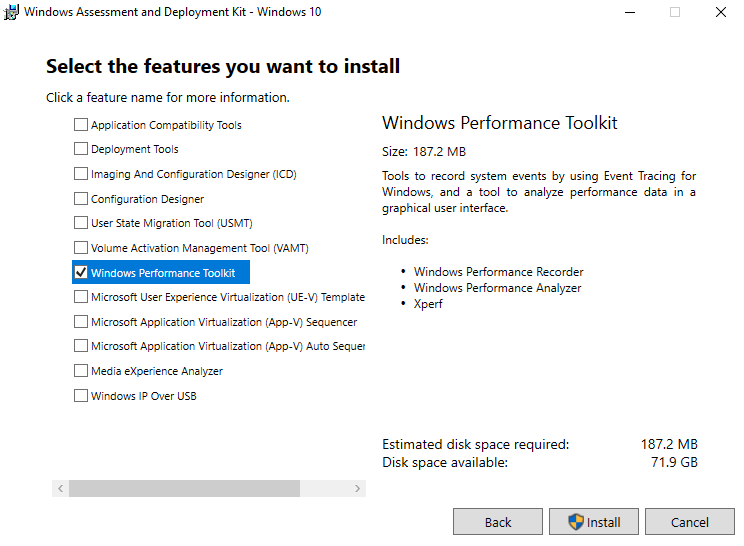Screen dimensions: 744x546
Task: Enable Volume Activation Management Tool checkbox
Action: [81, 248]
